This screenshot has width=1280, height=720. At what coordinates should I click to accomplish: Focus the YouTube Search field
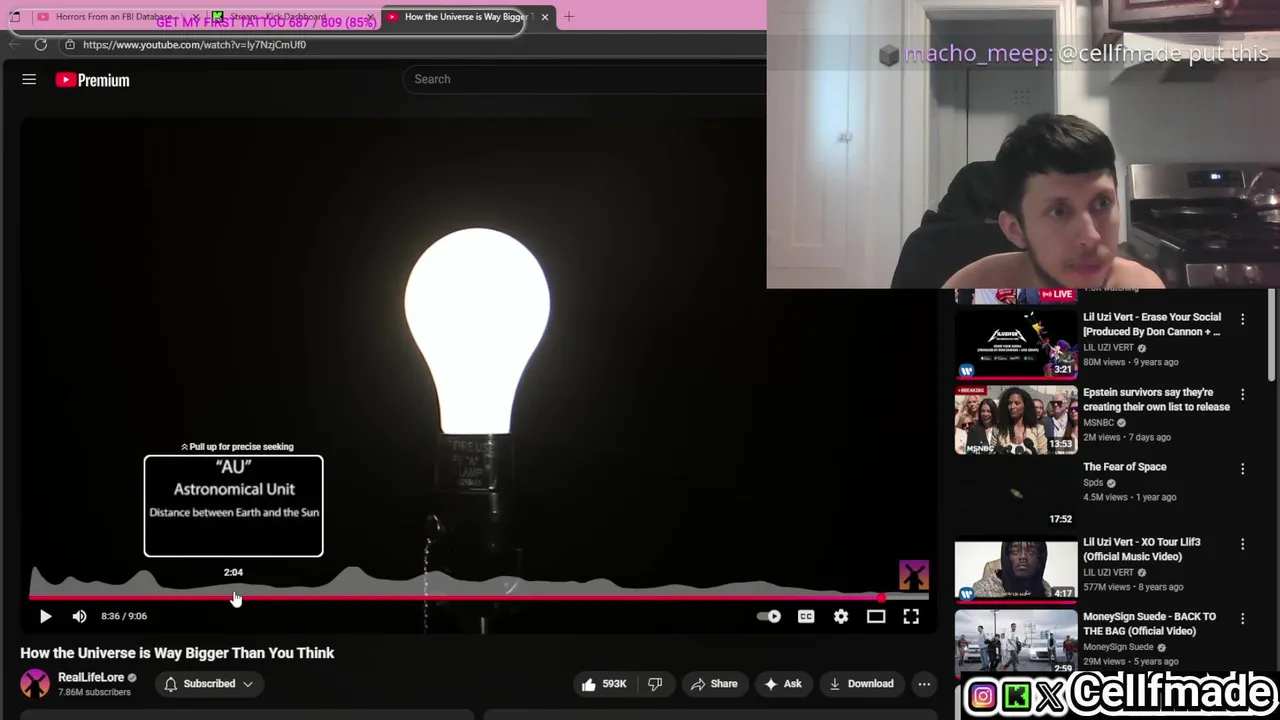tap(585, 79)
